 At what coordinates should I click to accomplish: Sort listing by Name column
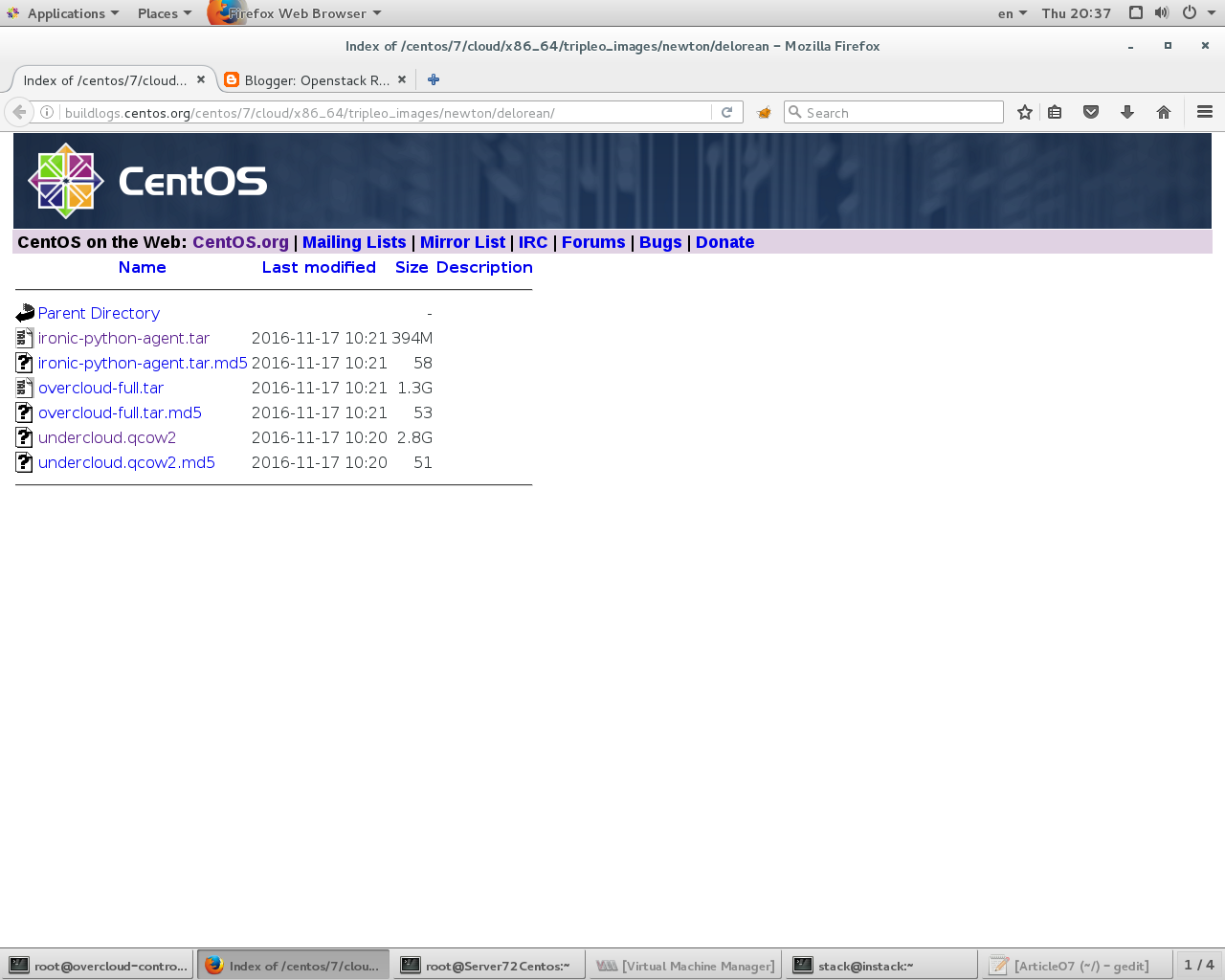tap(143, 267)
